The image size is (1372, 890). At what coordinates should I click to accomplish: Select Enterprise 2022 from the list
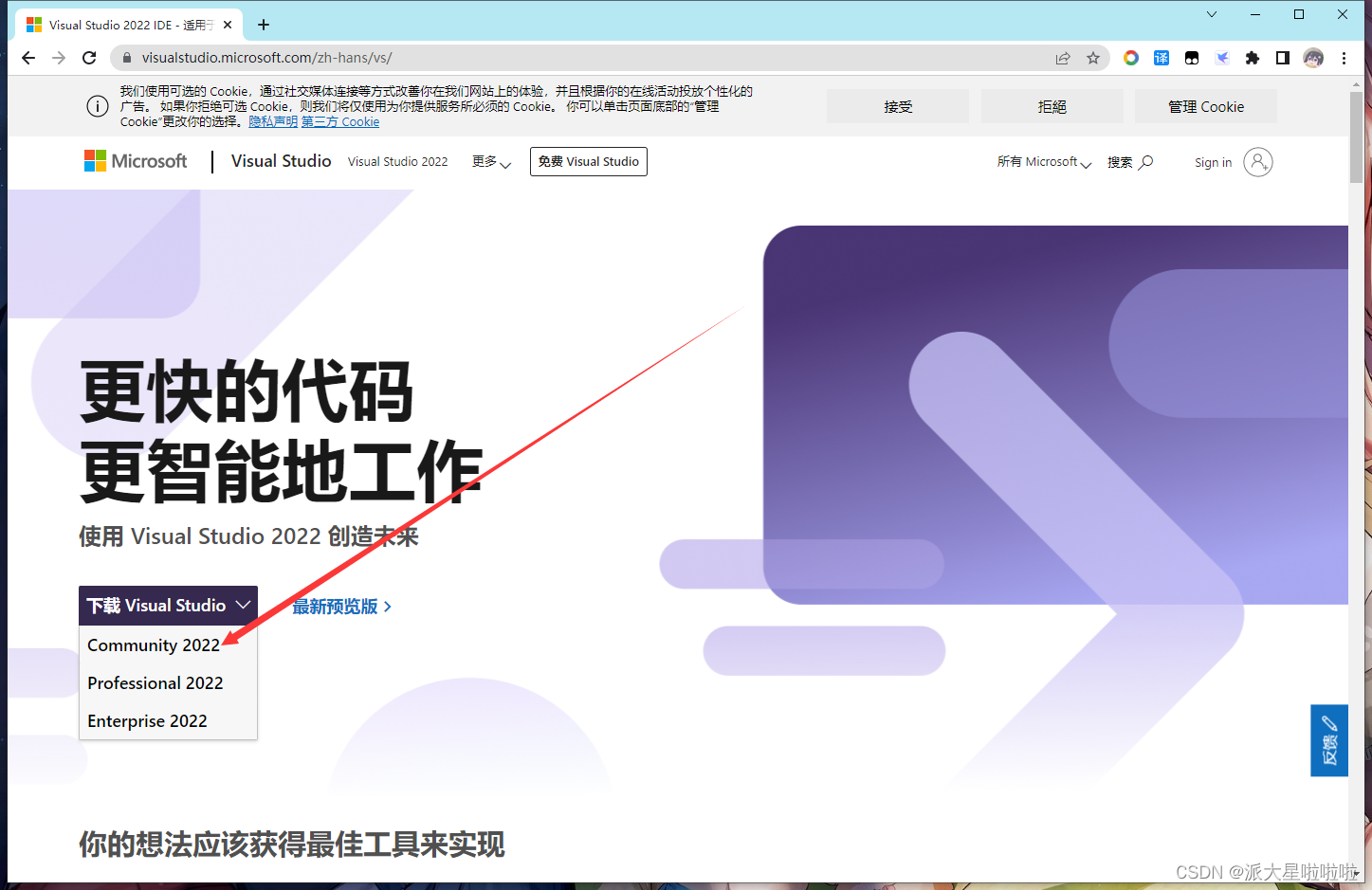click(x=147, y=720)
